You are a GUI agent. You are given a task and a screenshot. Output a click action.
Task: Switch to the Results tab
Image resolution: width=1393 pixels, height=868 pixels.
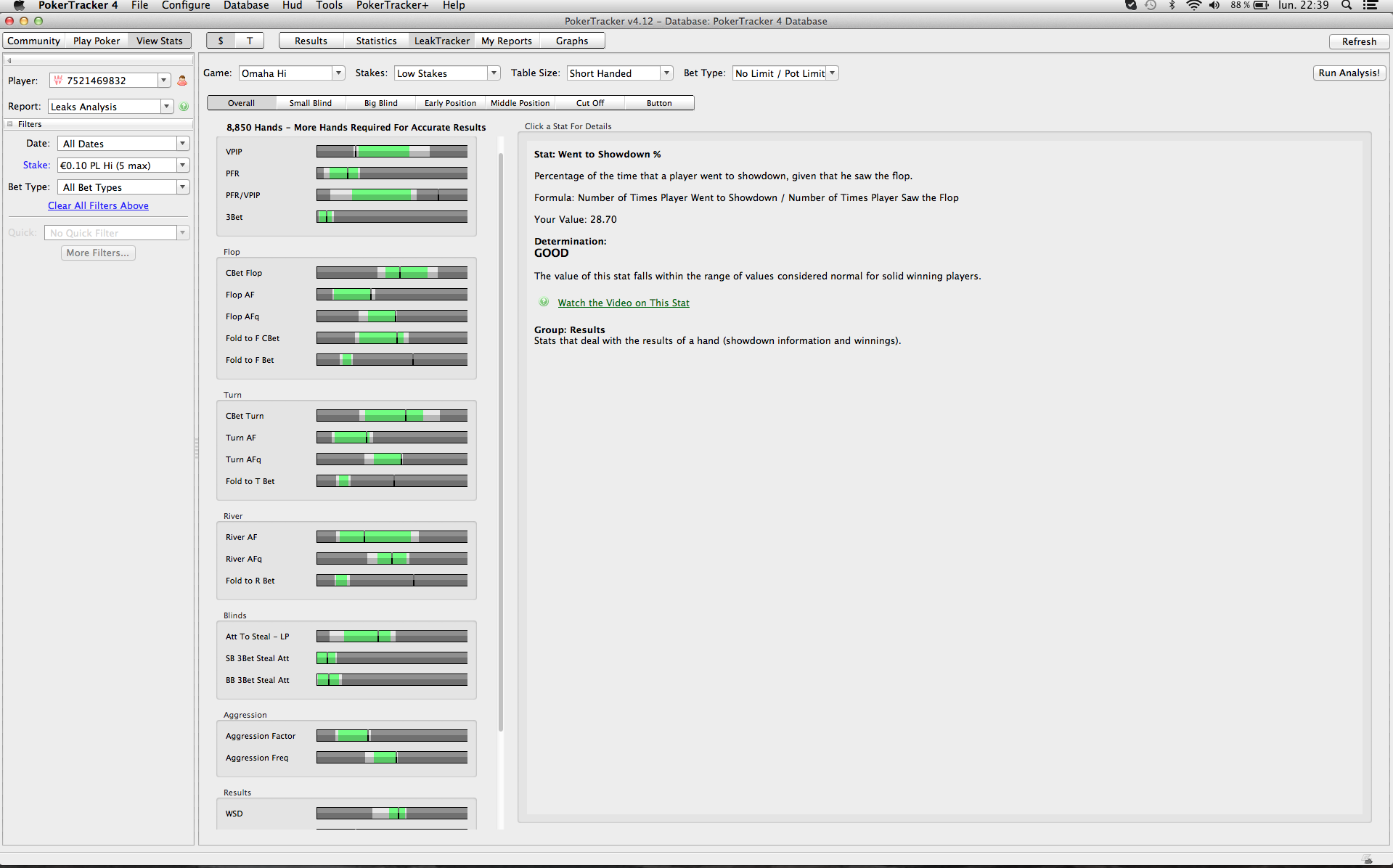tap(311, 41)
